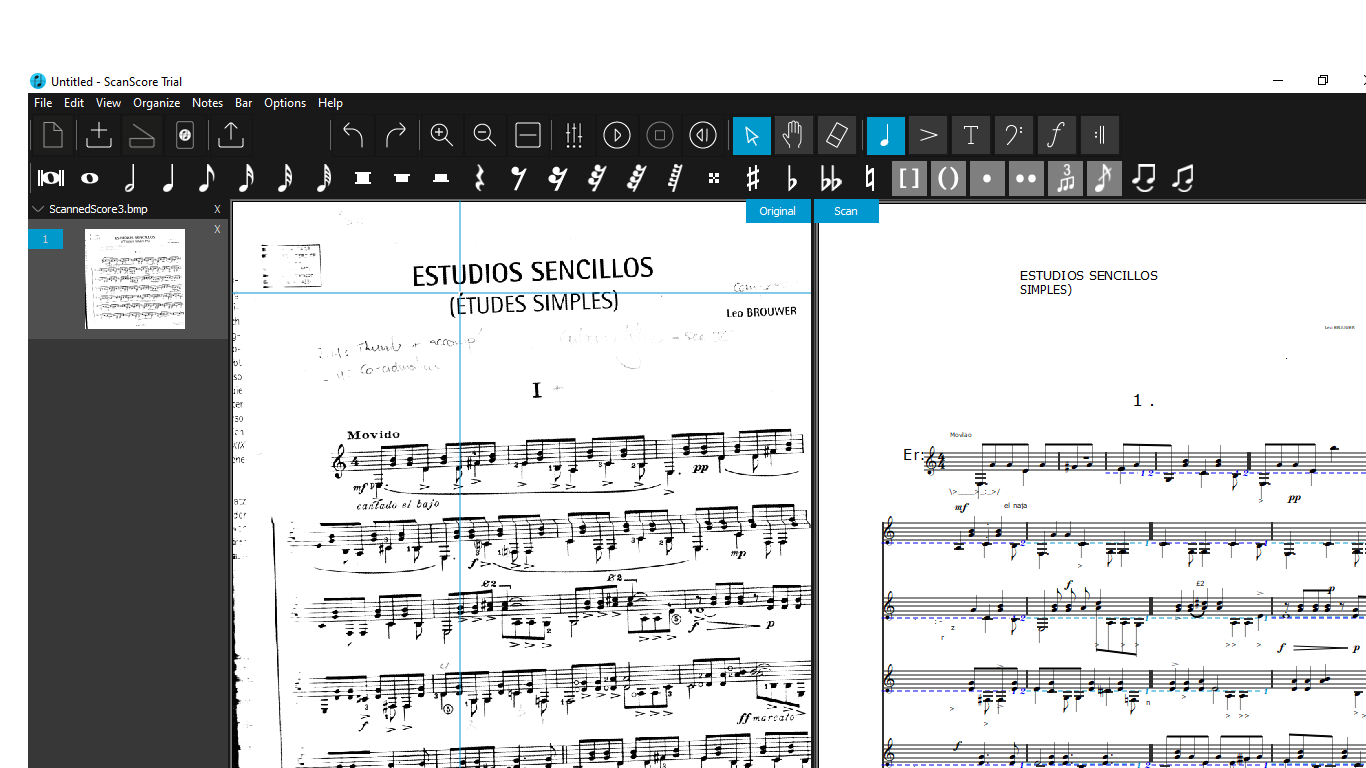
Task: Select the sixteenth rest
Action: 558,178
